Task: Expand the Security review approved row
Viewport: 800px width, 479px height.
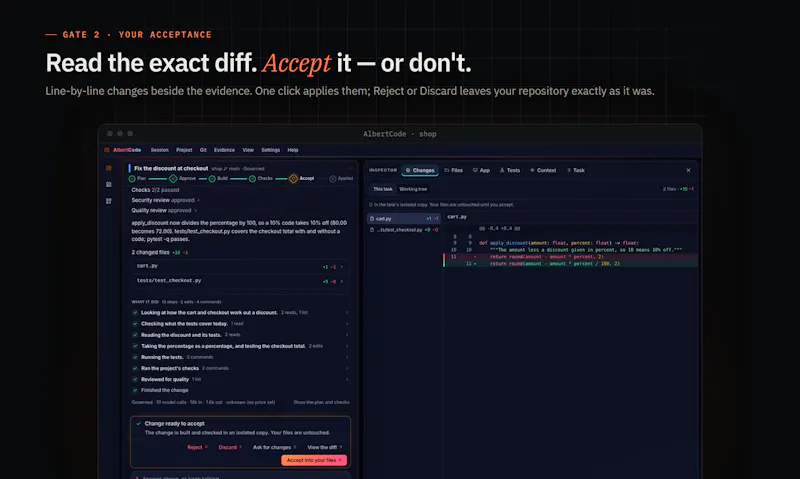Action: pyautogui.click(x=165, y=200)
